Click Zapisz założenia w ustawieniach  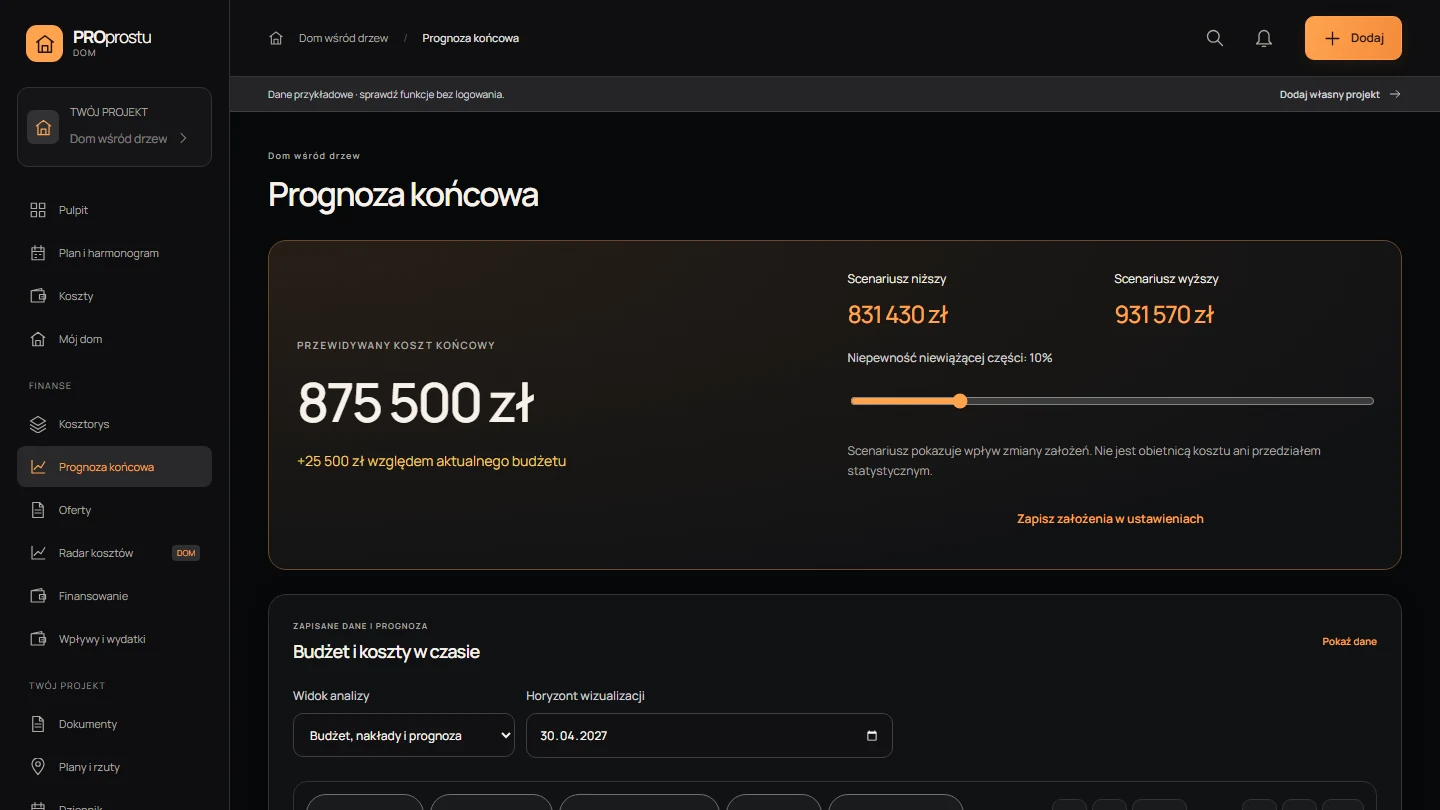point(1110,519)
